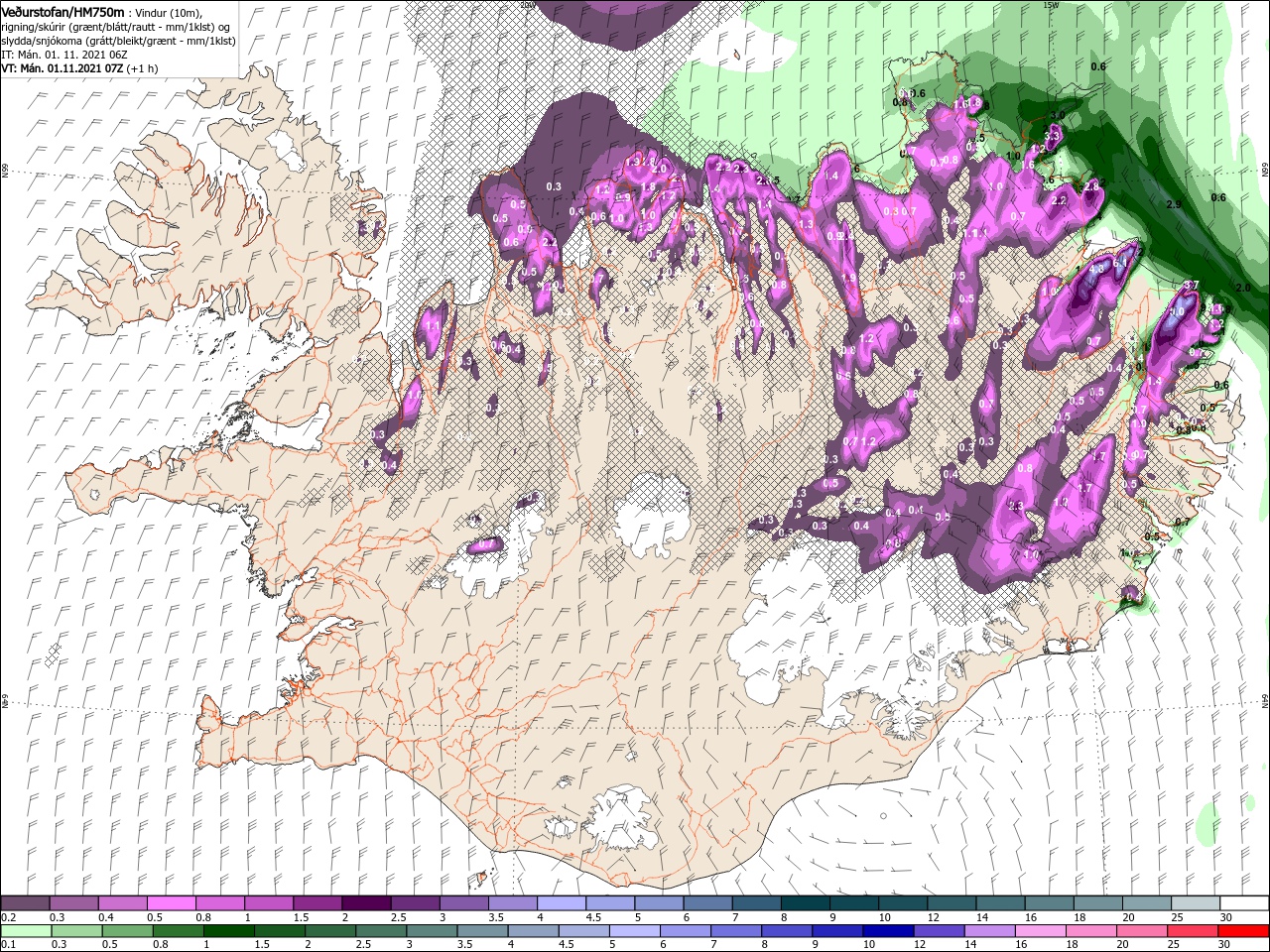Pick the upper-row snow swatch labeled 20
Screen dimensions: 1270x952
[x=1145, y=903]
